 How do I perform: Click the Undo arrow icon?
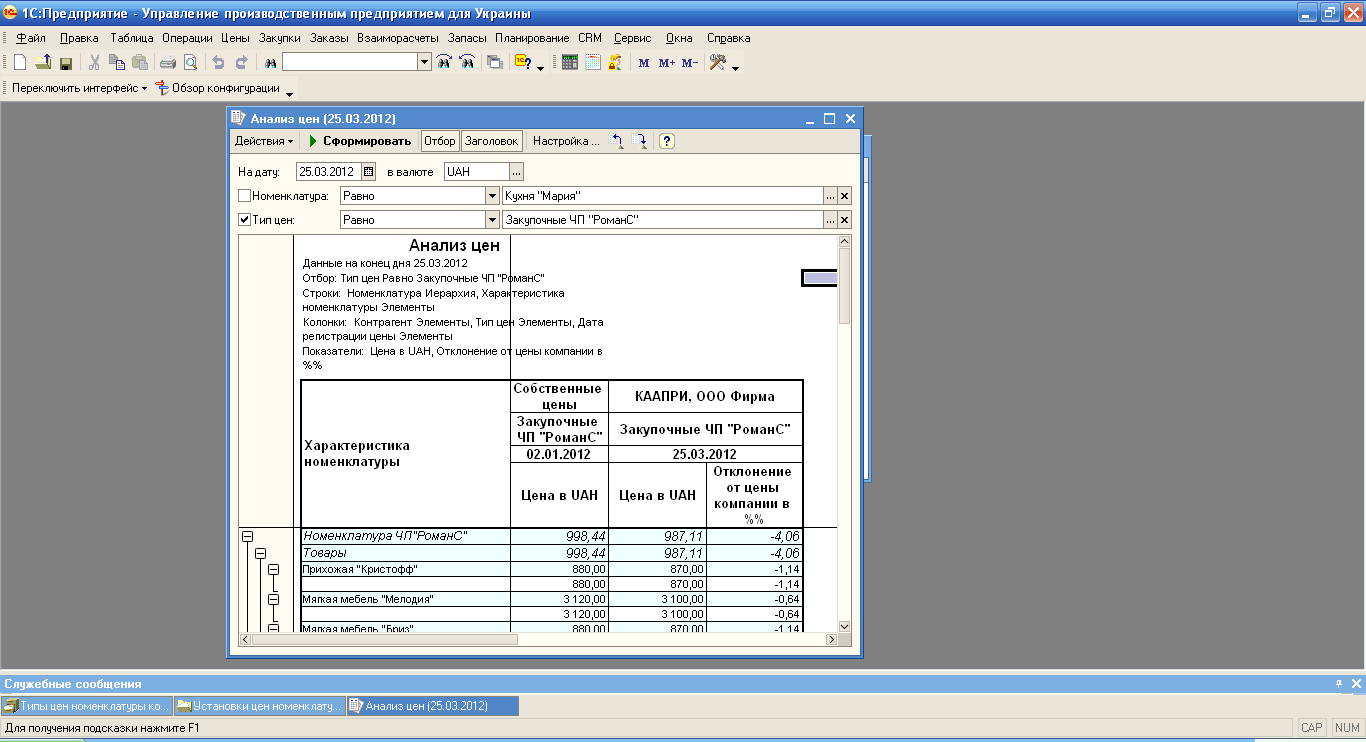(x=219, y=62)
